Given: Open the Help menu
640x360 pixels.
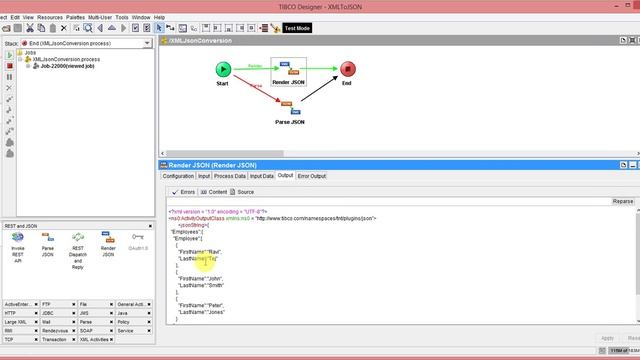Looking at the screenshot, I should point(159,18).
